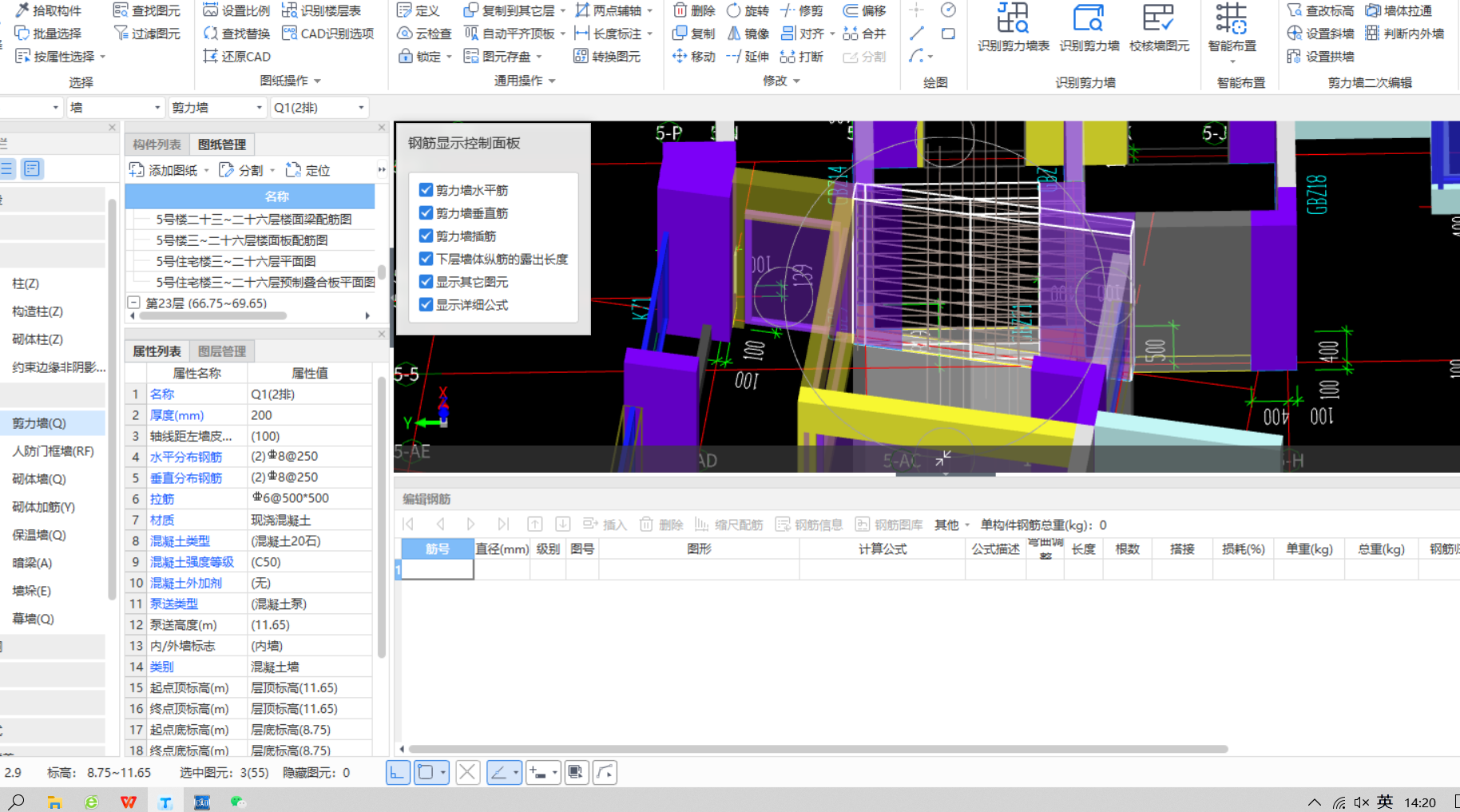Click the 打断 break tool
Viewport: 1460px width, 812px height.
801,57
